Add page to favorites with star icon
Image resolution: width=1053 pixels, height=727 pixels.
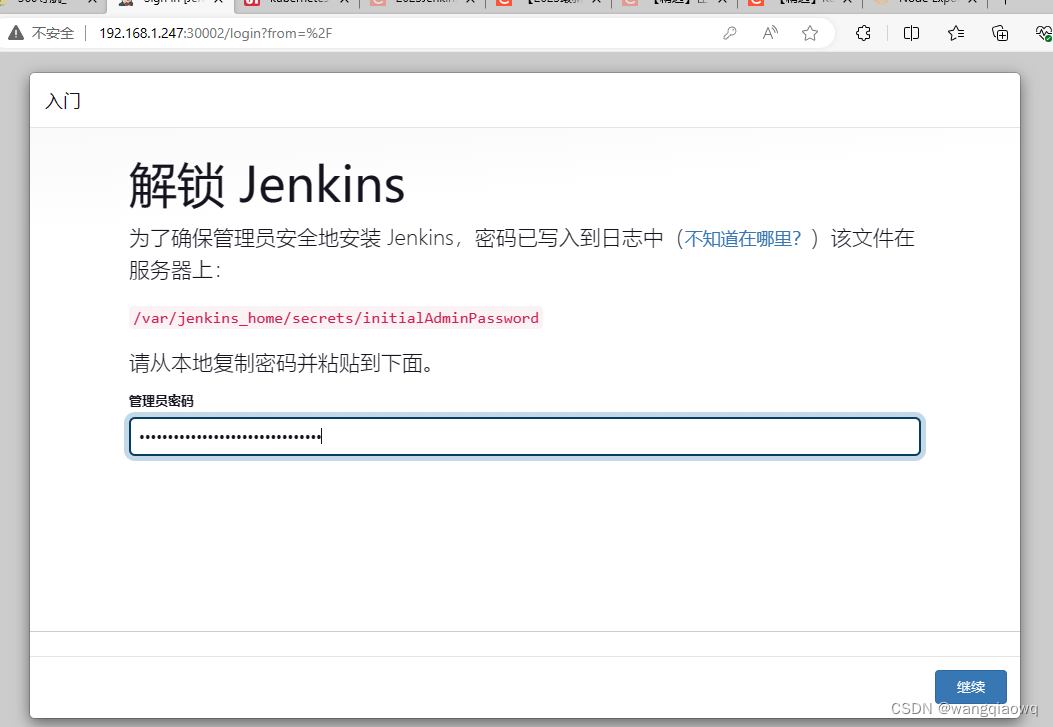click(x=810, y=33)
